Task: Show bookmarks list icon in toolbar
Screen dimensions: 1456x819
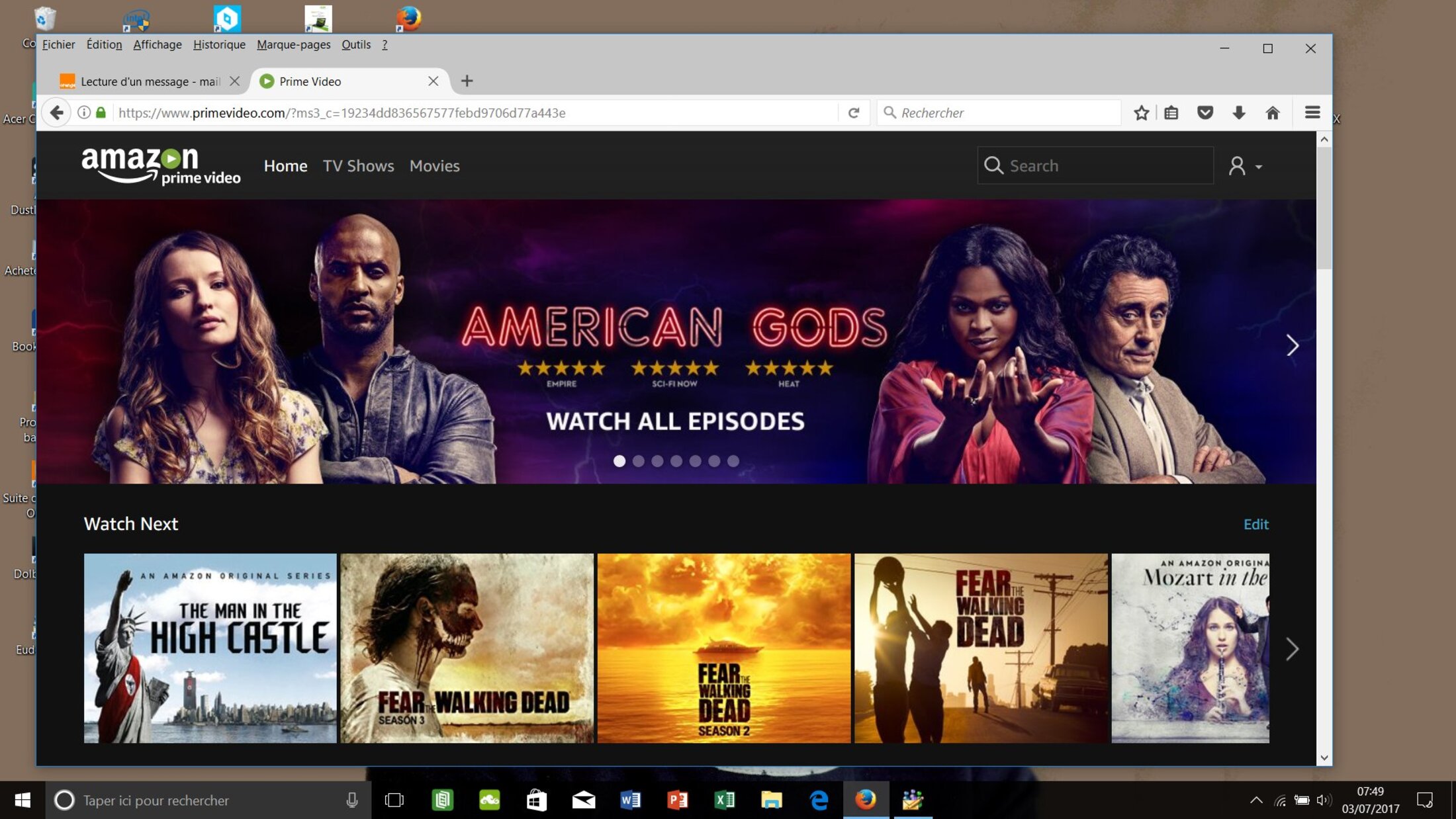Action: [1171, 113]
